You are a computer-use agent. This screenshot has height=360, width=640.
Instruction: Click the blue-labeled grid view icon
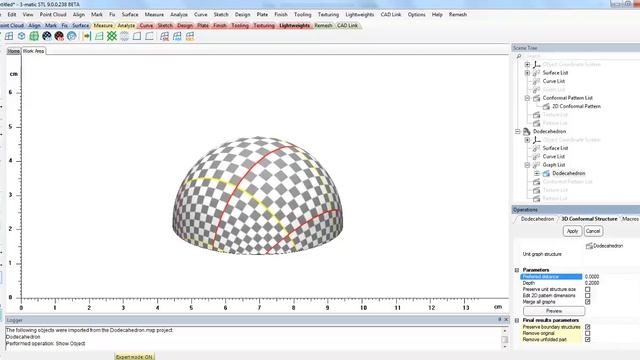(x=177, y=37)
